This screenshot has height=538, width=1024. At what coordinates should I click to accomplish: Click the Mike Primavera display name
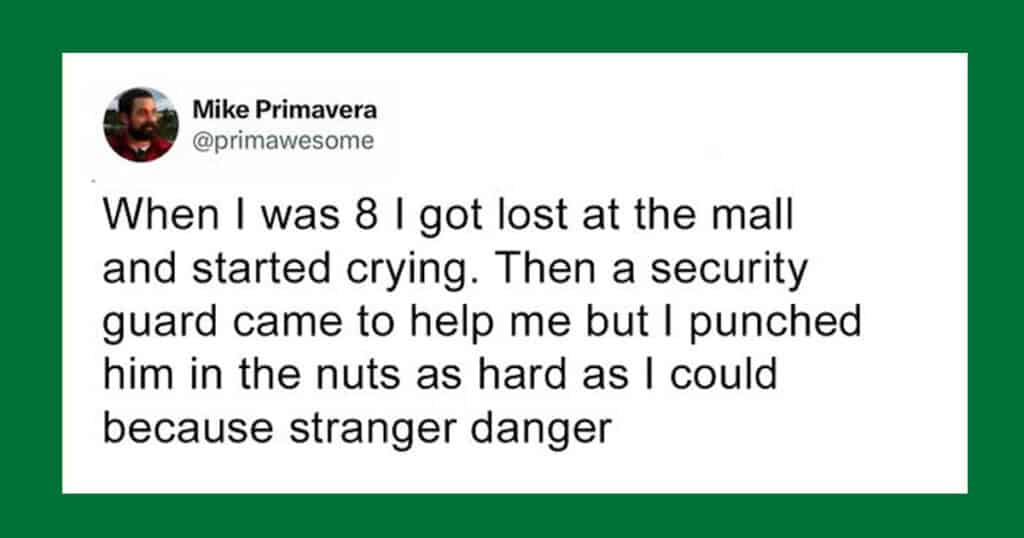click(285, 110)
